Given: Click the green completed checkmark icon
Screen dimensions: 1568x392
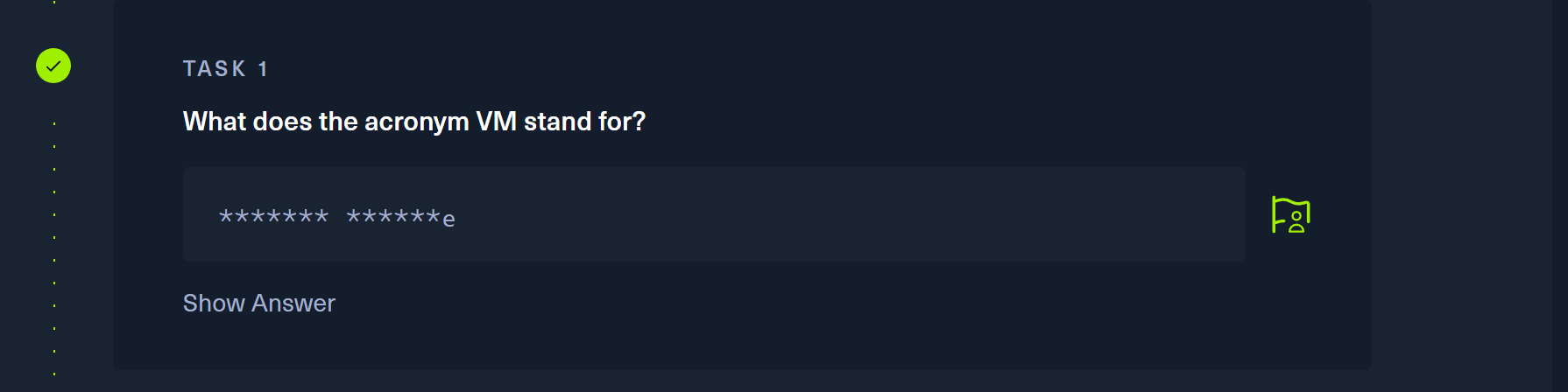Looking at the screenshot, I should [x=53, y=66].
